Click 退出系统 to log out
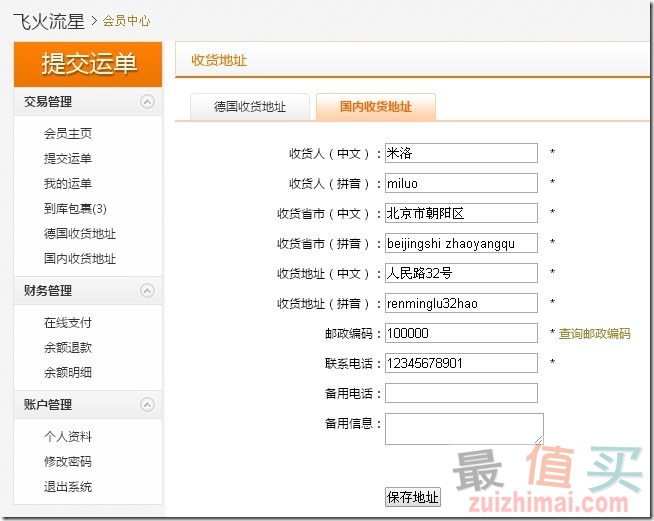654x521 pixels. [x=68, y=487]
